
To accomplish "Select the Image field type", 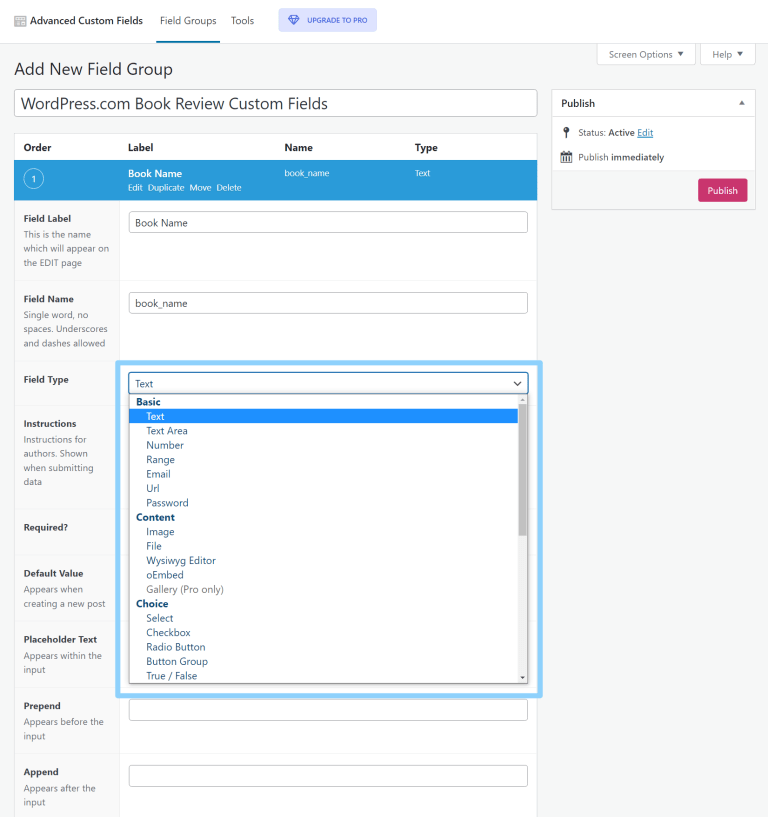I will click(324, 531).
